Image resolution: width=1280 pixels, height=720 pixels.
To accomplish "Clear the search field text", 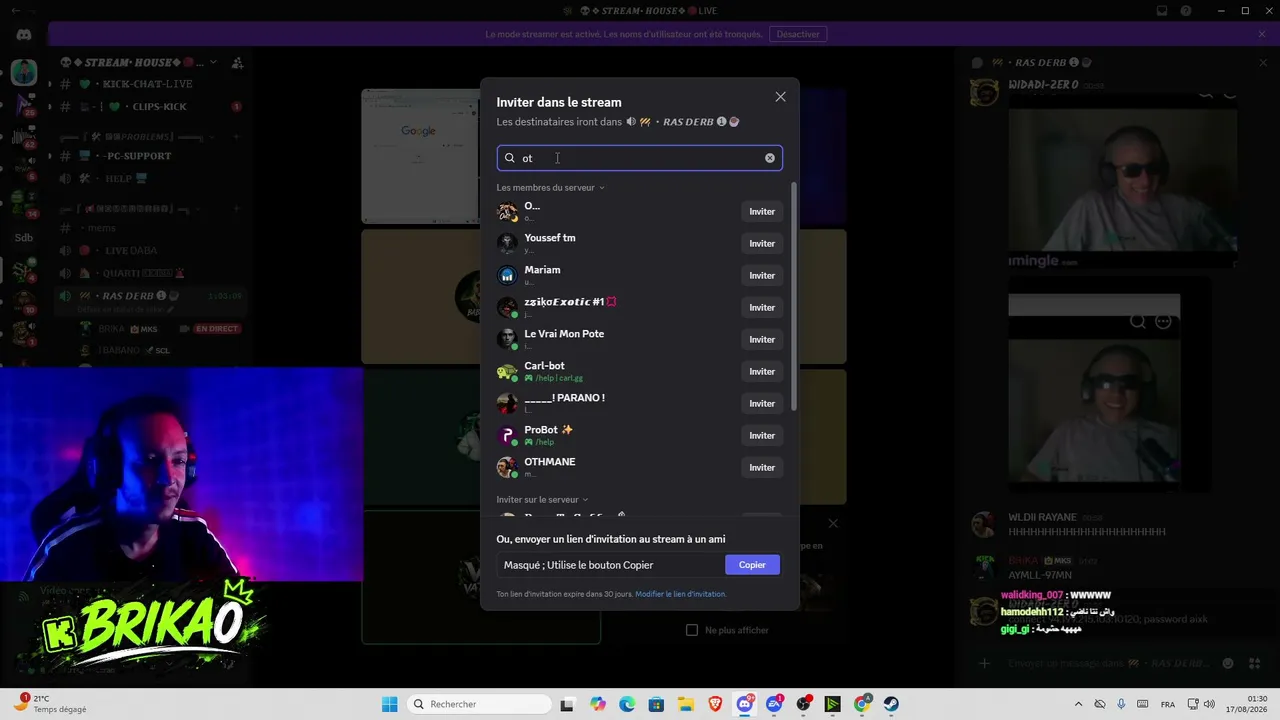I will (770, 158).
